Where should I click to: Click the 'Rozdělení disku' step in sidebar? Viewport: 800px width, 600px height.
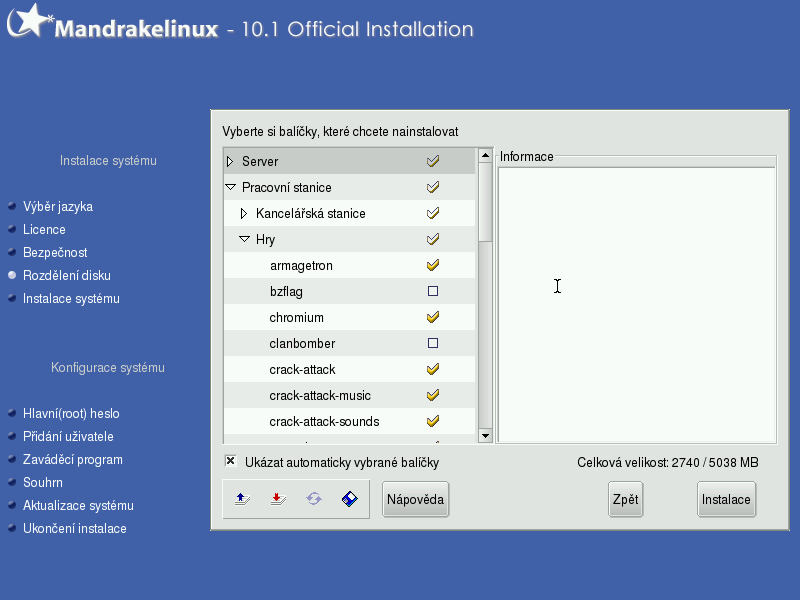(x=67, y=276)
